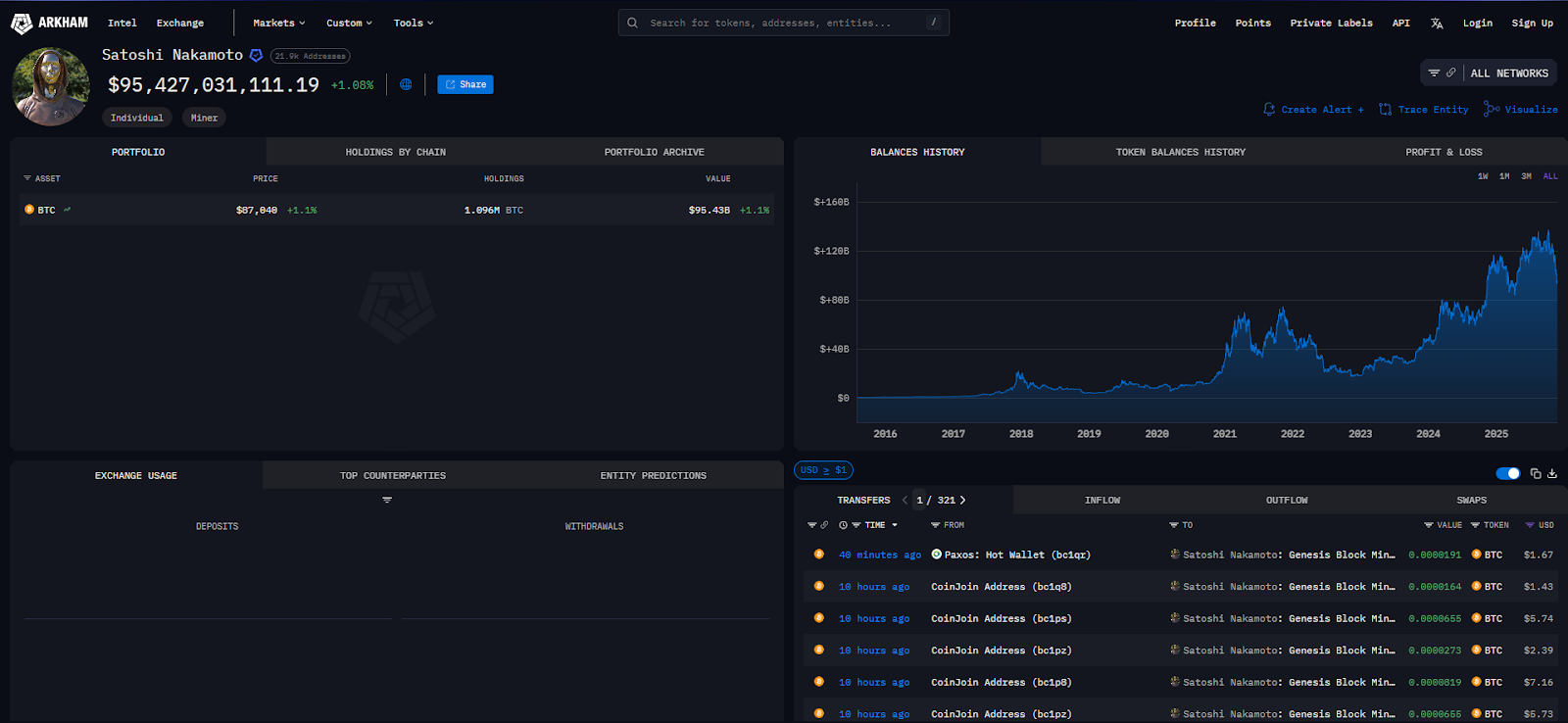Viewport: 1568px width, 723px height.
Task: Sort transfers by TIME column arrow
Action: tap(895, 525)
